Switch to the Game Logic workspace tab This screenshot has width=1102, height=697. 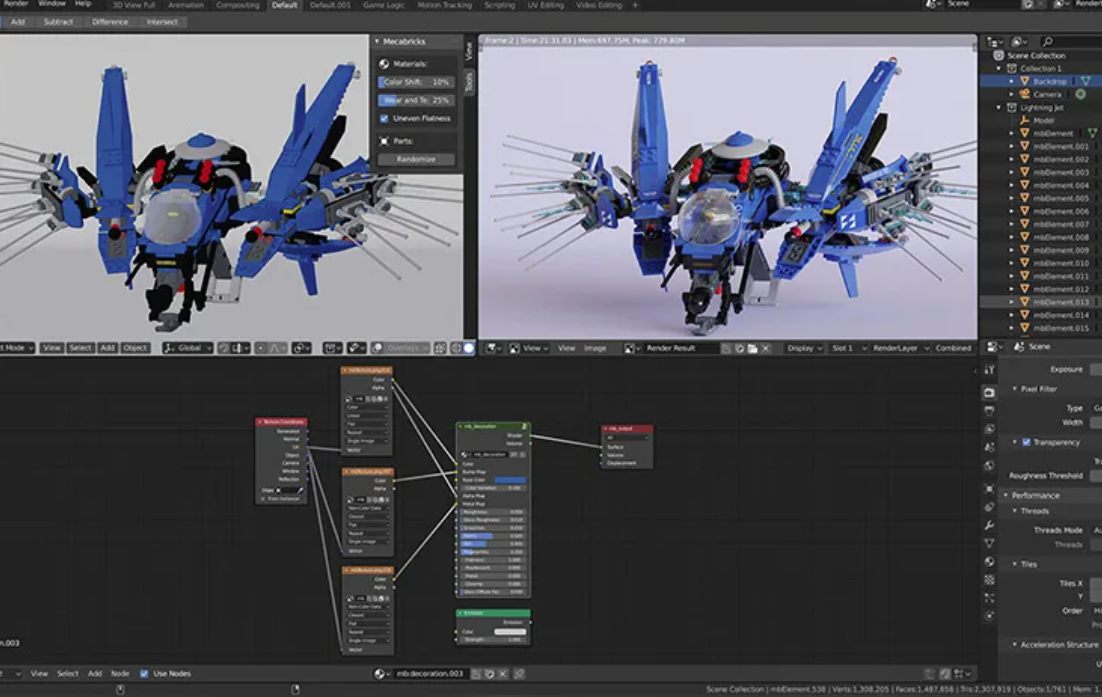coord(384,5)
